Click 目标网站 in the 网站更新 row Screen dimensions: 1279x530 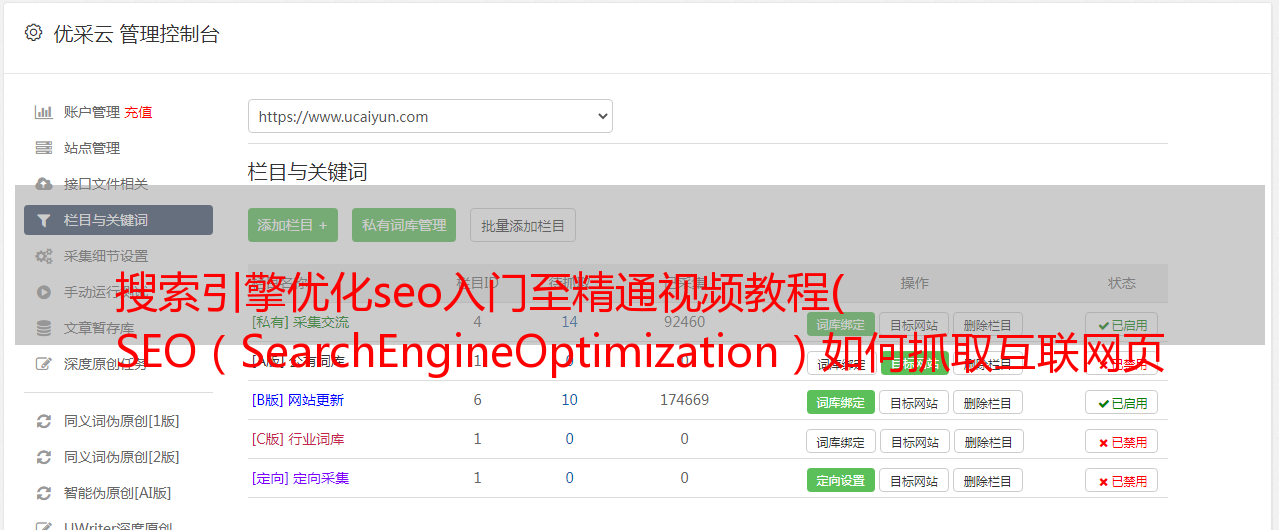coord(914,402)
